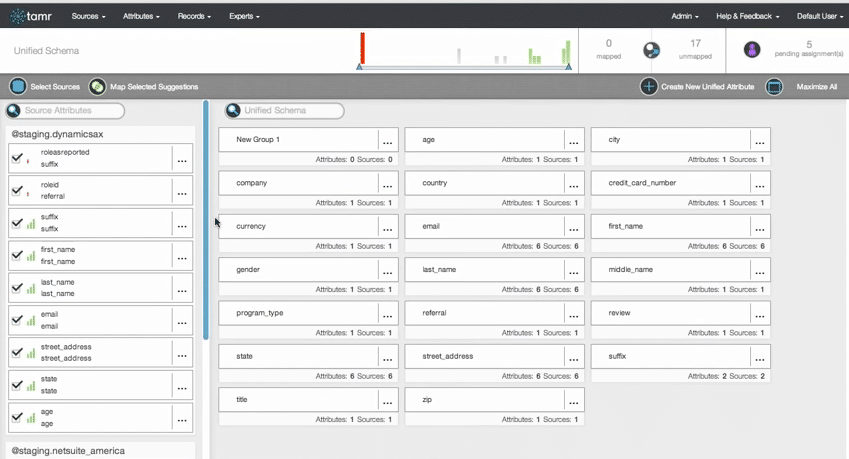Click the Source Attributes search field
This screenshot has width=849, height=459.
pos(72,111)
